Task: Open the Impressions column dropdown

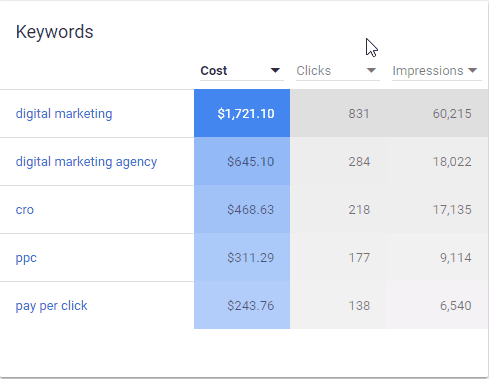Action: pos(437,71)
